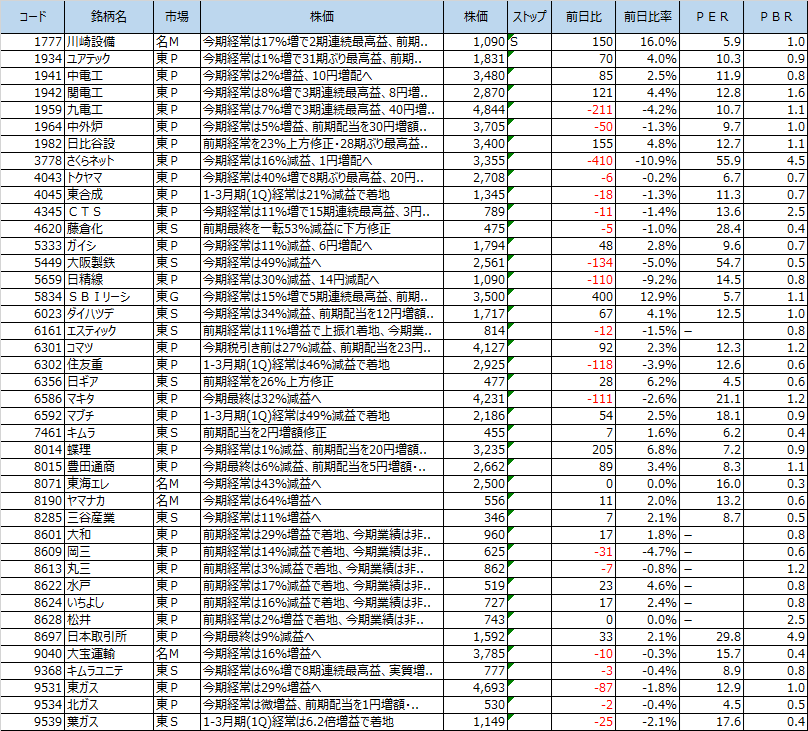Click 九電工 change value -211
Image resolution: width=808 pixels, height=731 pixels.
tap(583, 110)
